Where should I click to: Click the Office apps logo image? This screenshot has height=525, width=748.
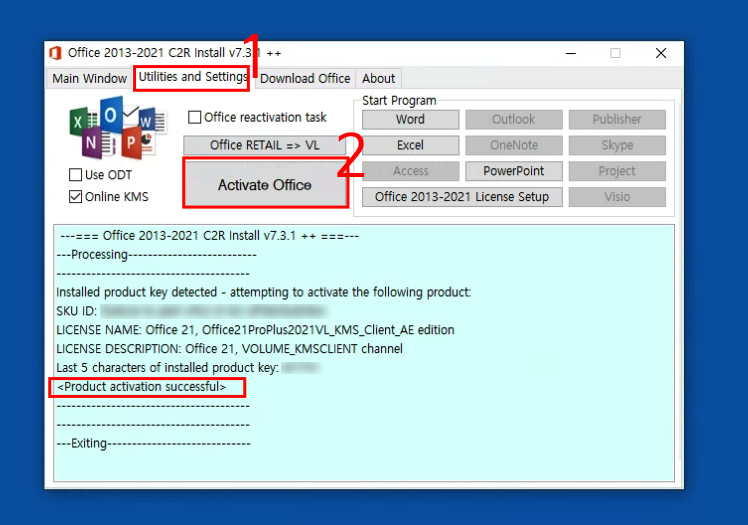(118, 127)
